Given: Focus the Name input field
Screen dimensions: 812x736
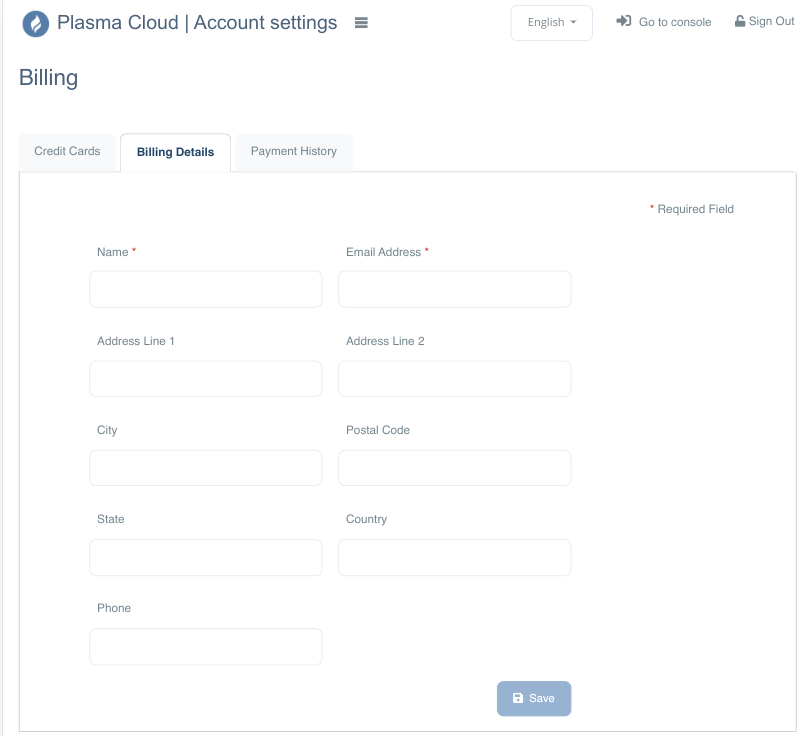Looking at the screenshot, I should [206, 289].
